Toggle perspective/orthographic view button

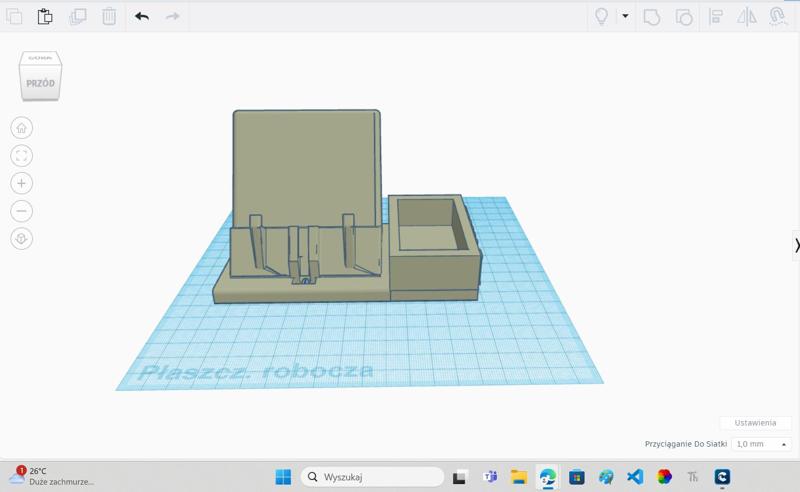point(21,239)
